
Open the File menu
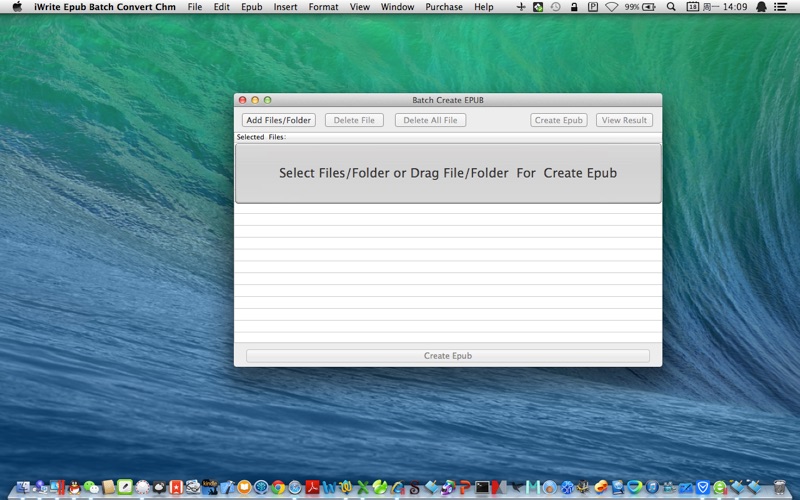click(194, 7)
